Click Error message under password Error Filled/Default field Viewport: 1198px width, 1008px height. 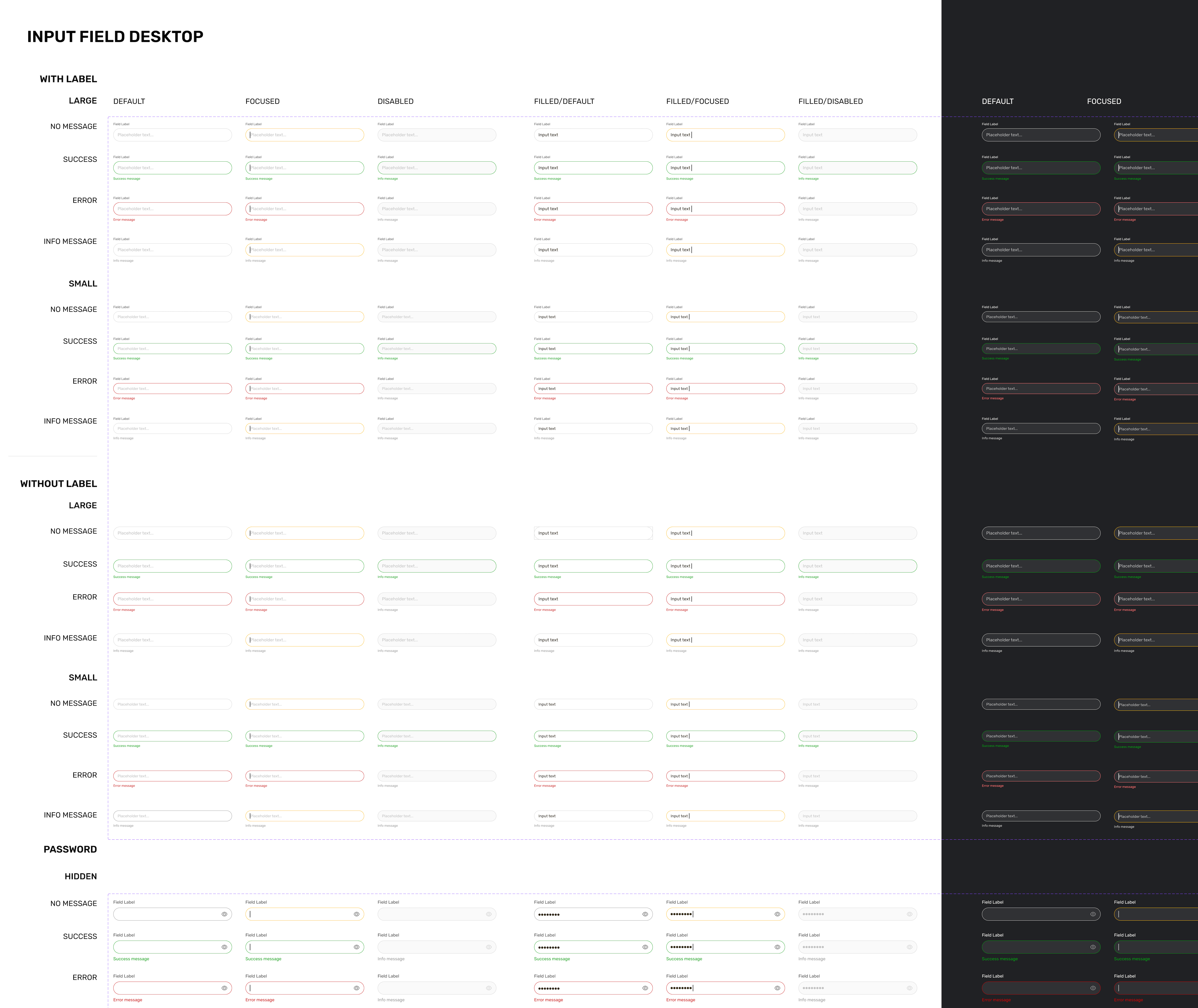pos(548,1000)
